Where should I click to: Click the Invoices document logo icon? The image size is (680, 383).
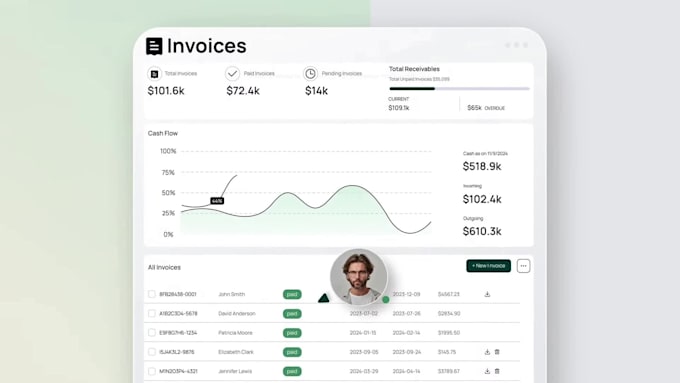click(x=154, y=46)
